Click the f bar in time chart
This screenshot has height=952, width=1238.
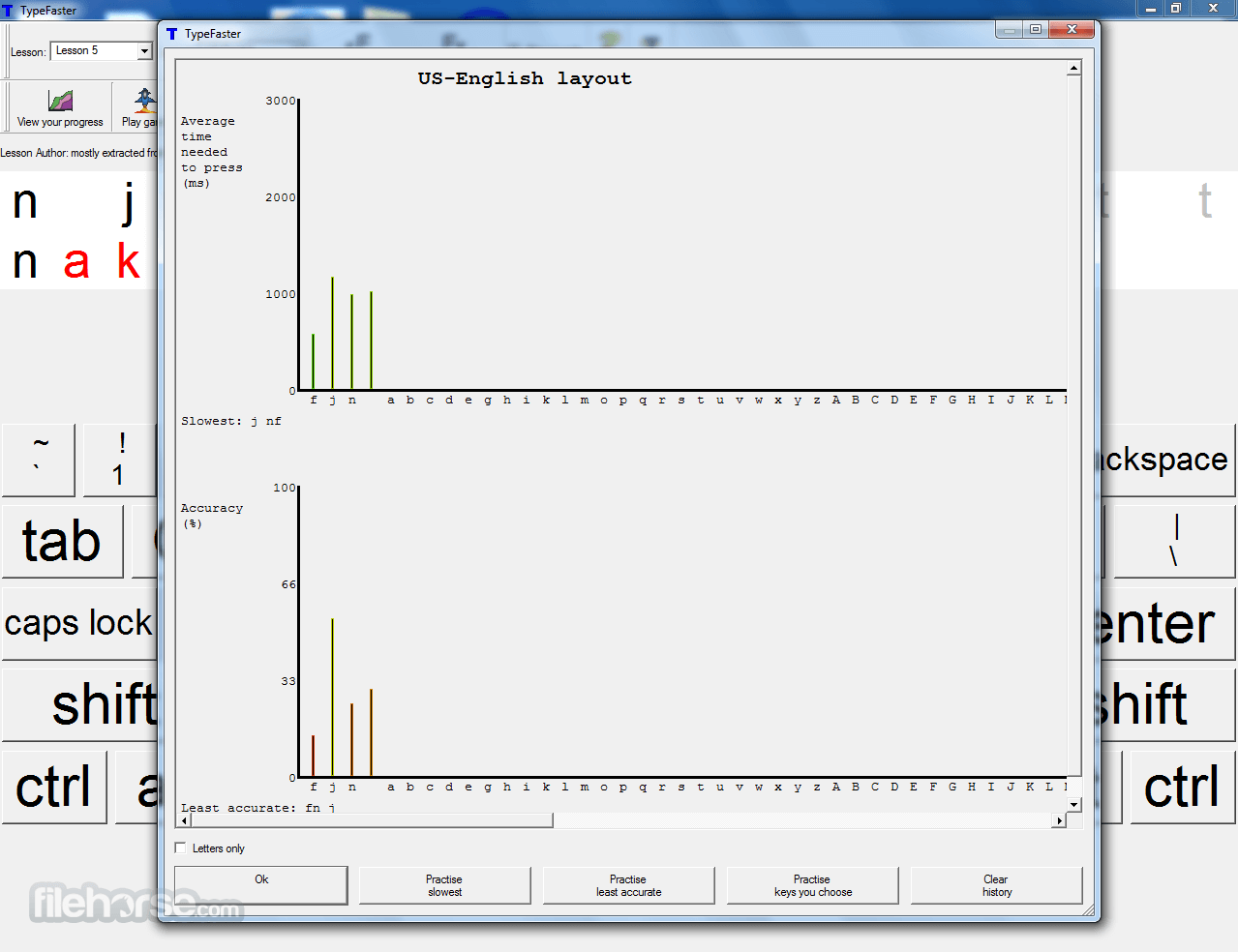(x=314, y=361)
